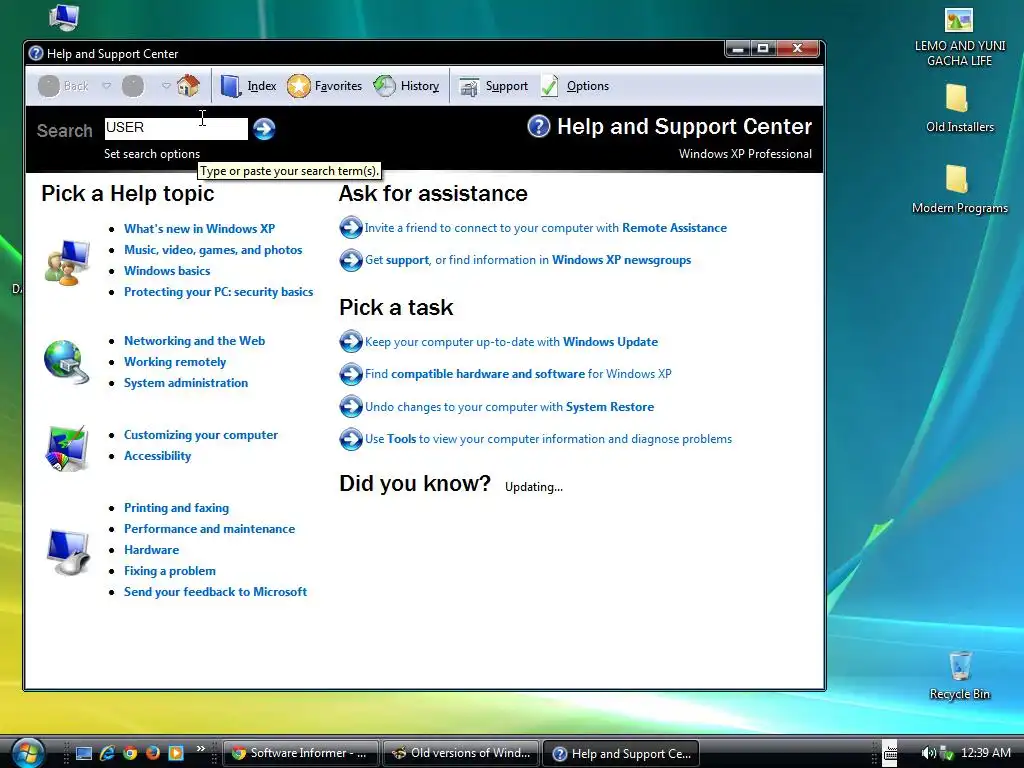Click arrow icon beside Get support
The height and width of the screenshot is (768, 1024).
pyautogui.click(x=351, y=260)
